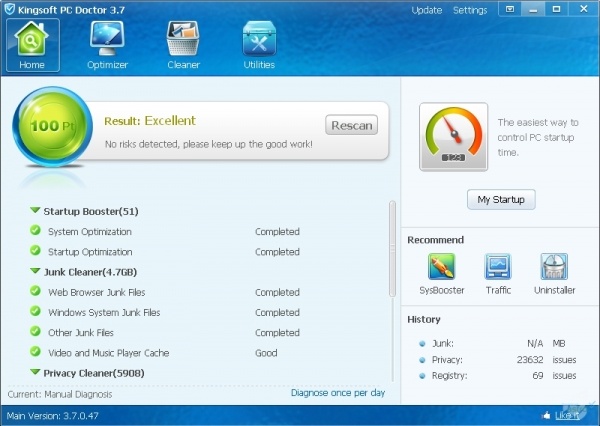This screenshot has width=600, height=426.
Task: Click Web Browser Junk Files check icon
Action: pos(36,291)
